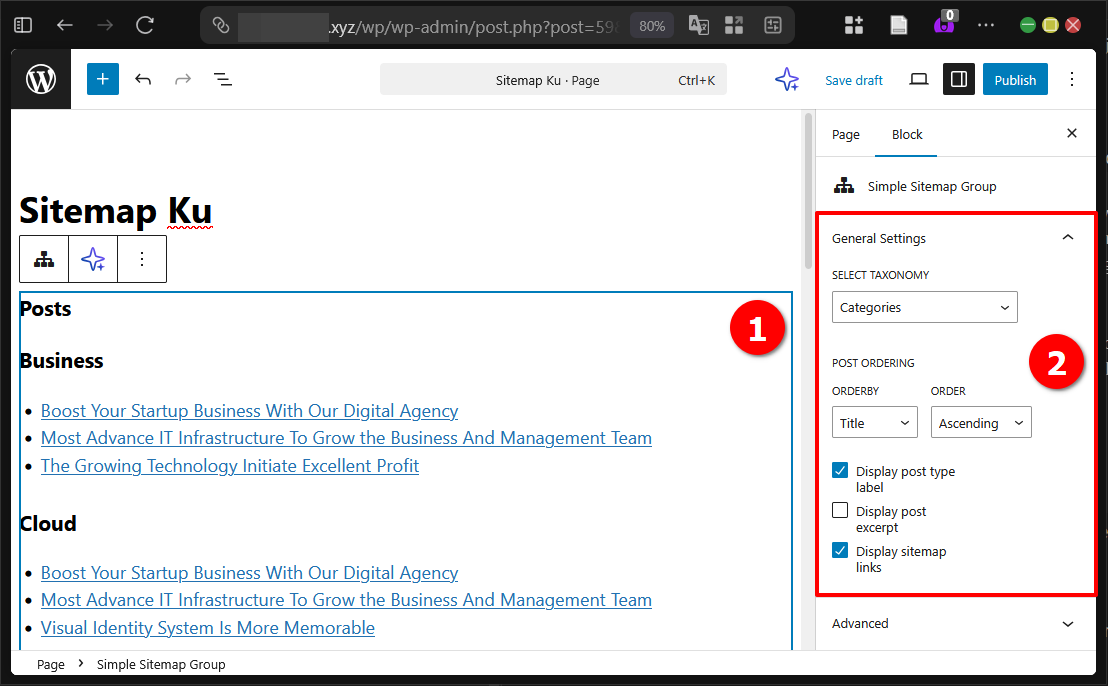
Task: Open the block options three-dot icon
Action: (x=141, y=258)
